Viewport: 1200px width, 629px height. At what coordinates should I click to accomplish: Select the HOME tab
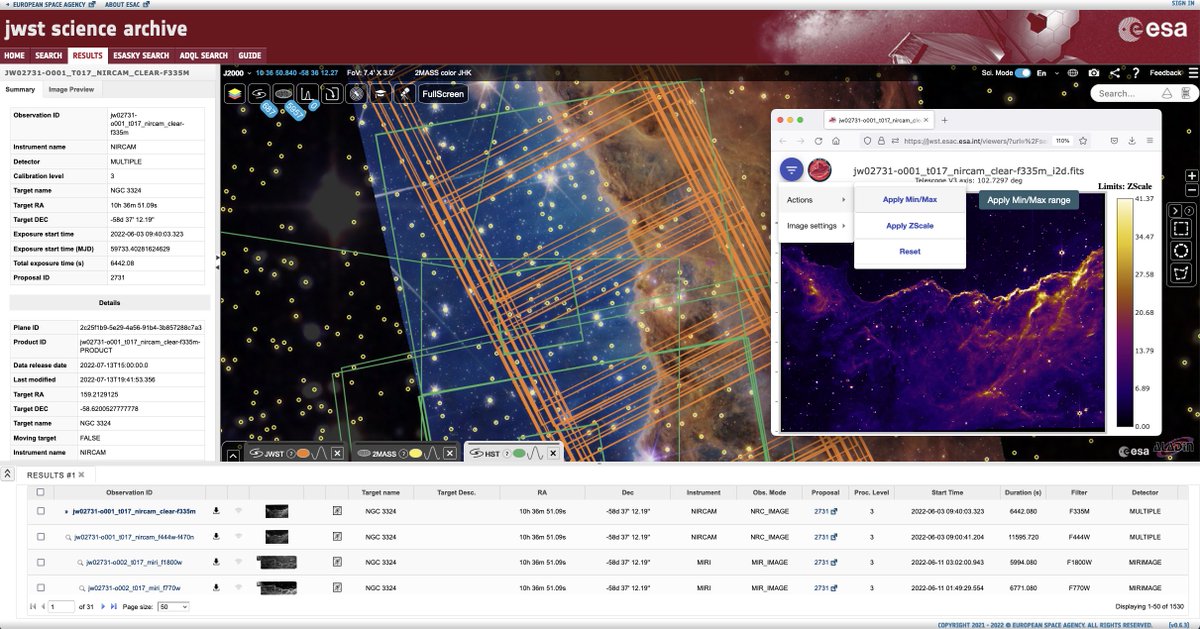coord(14,56)
